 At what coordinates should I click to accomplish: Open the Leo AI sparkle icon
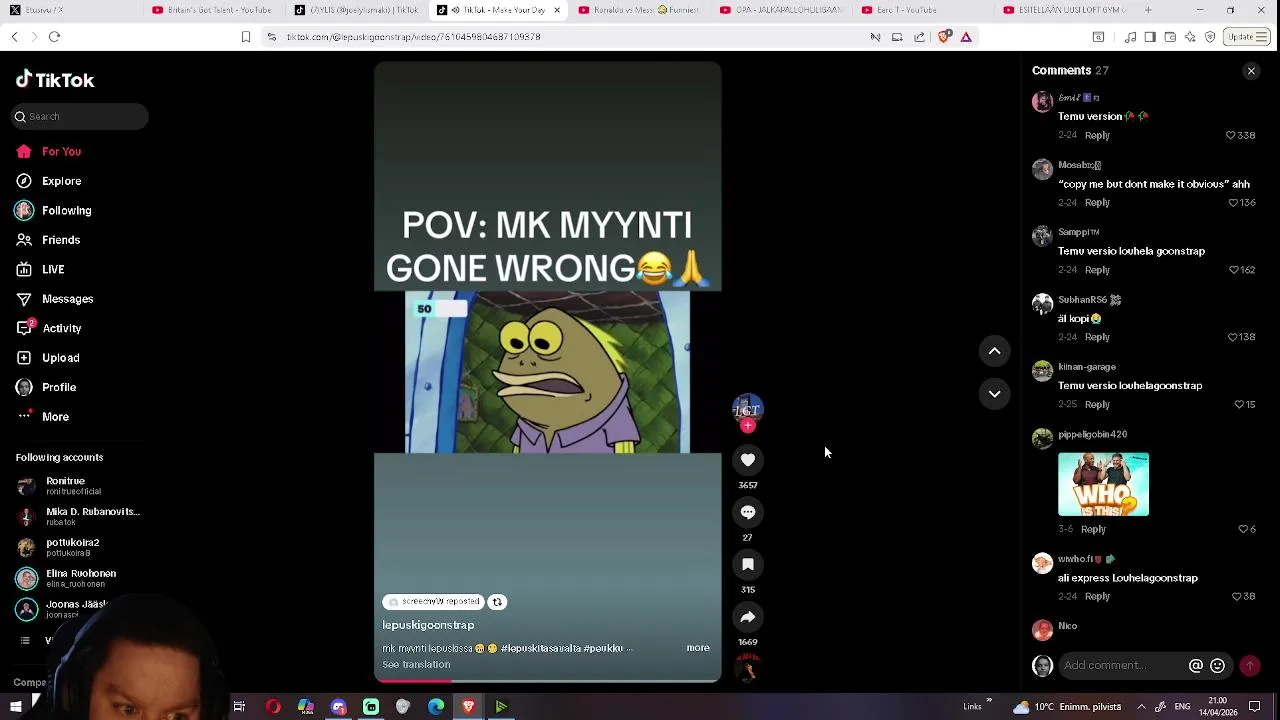1190,37
